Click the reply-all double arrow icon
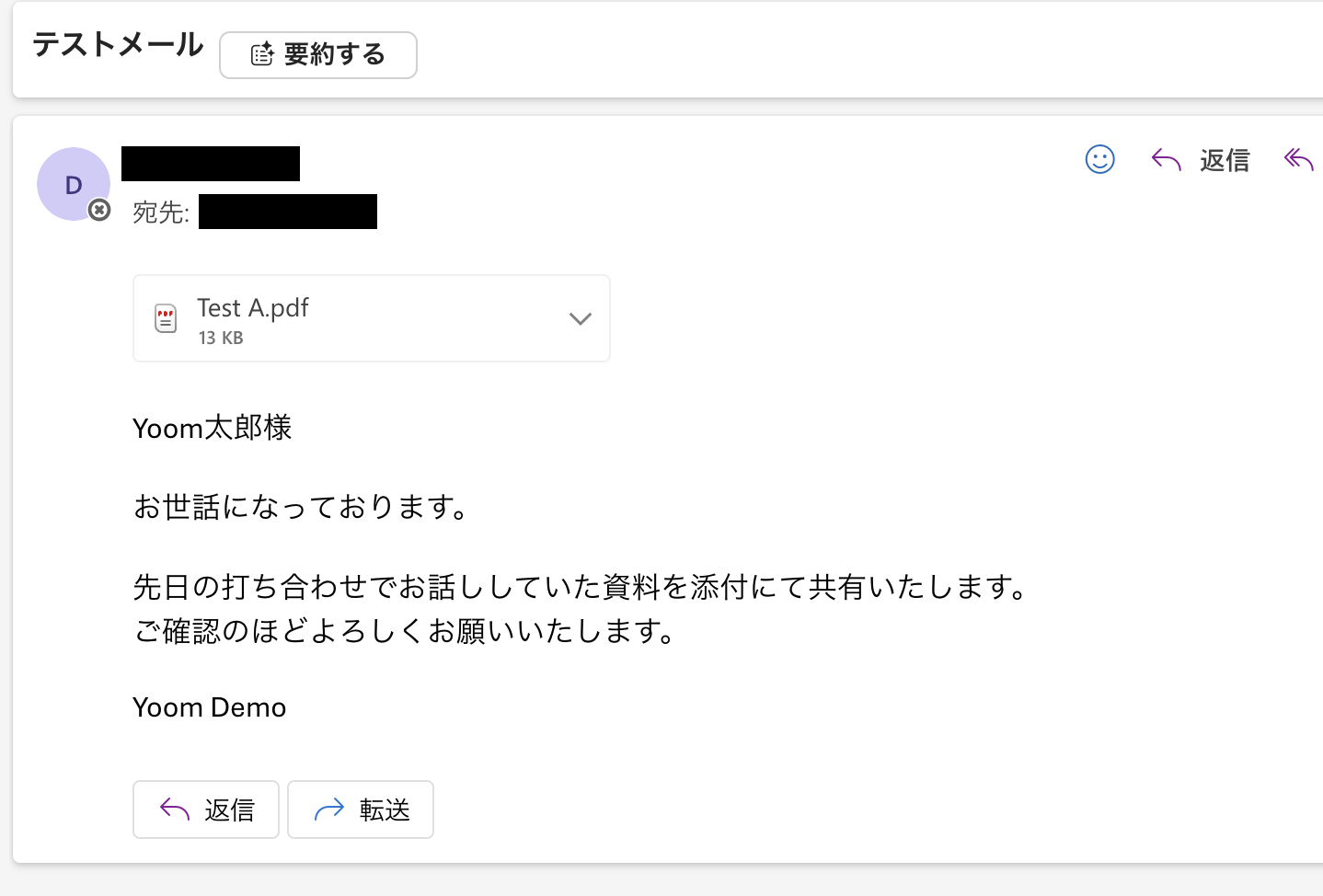Viewport: 1323px width, 896px height. 1298,160
